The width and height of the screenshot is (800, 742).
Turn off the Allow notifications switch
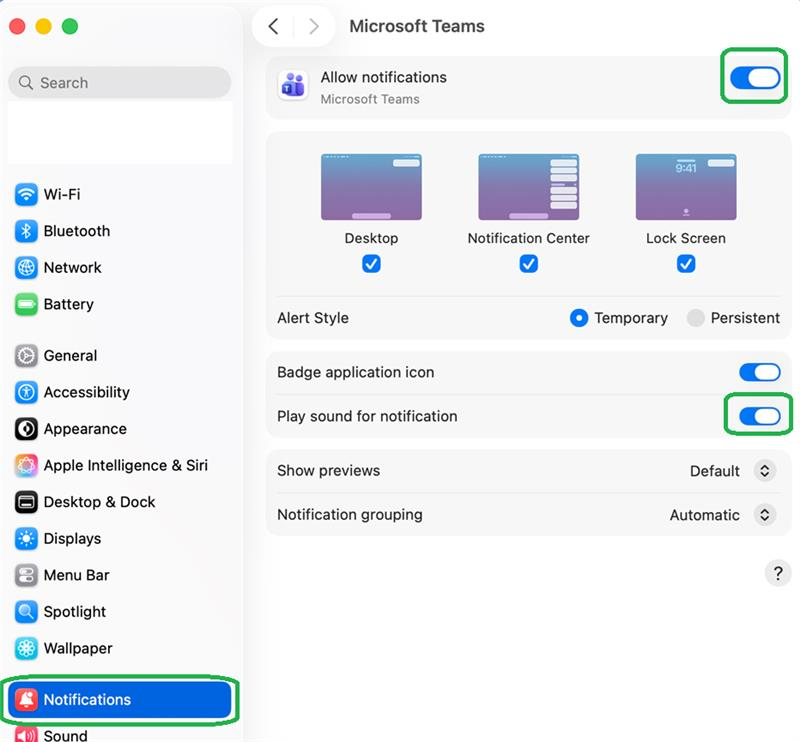(x=755, y=78)
